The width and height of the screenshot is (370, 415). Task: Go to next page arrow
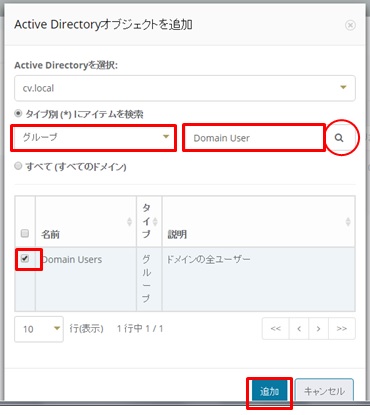click(319, 329)
